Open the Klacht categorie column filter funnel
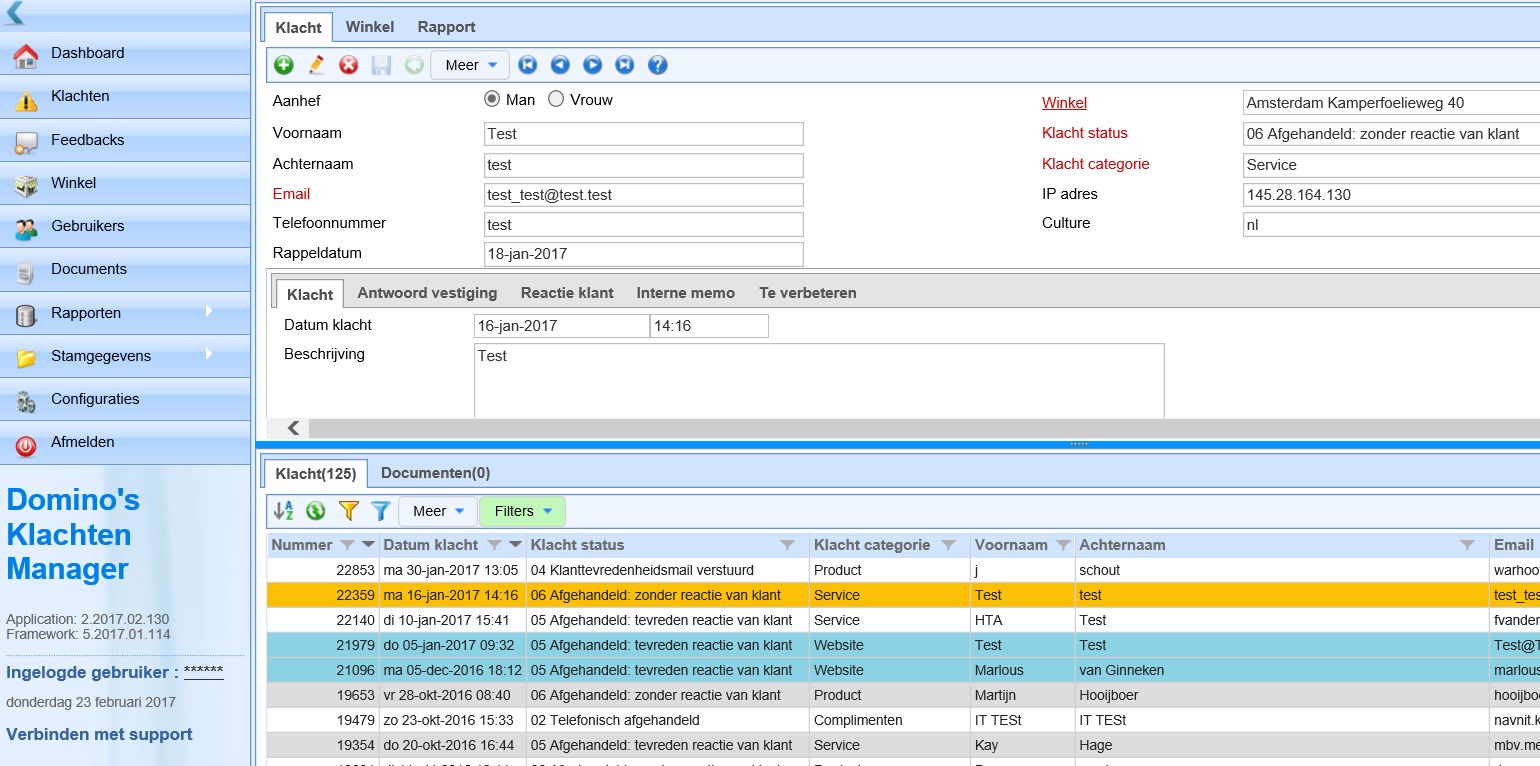This screenshot has height=766, width=1540. (x=950, y=545)
